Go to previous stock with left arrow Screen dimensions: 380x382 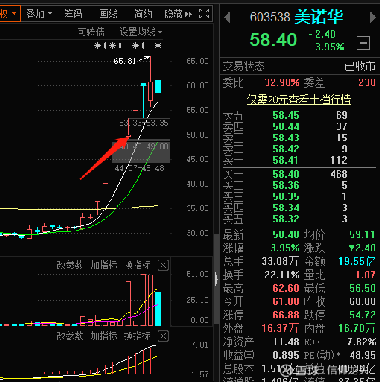click(227, 17)
